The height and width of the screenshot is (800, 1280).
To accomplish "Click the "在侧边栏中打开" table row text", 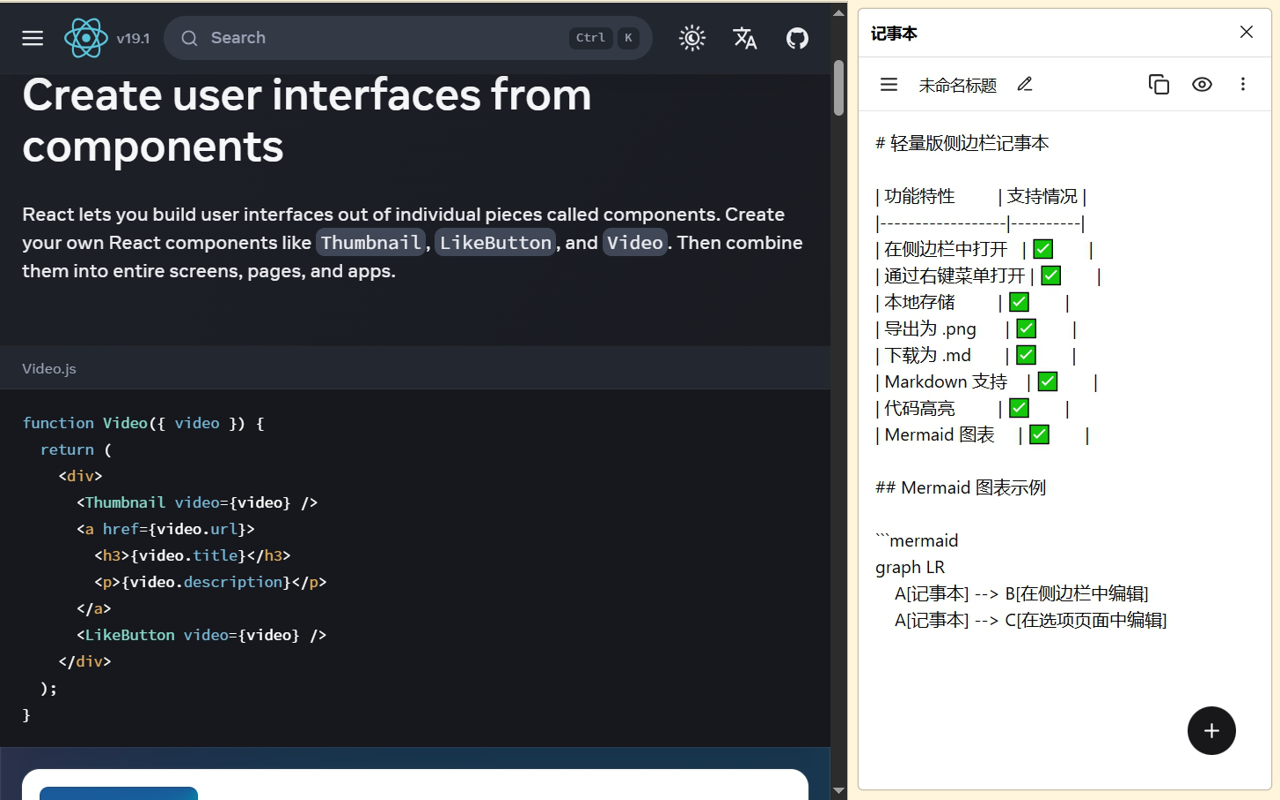I will tap(946, 250).
